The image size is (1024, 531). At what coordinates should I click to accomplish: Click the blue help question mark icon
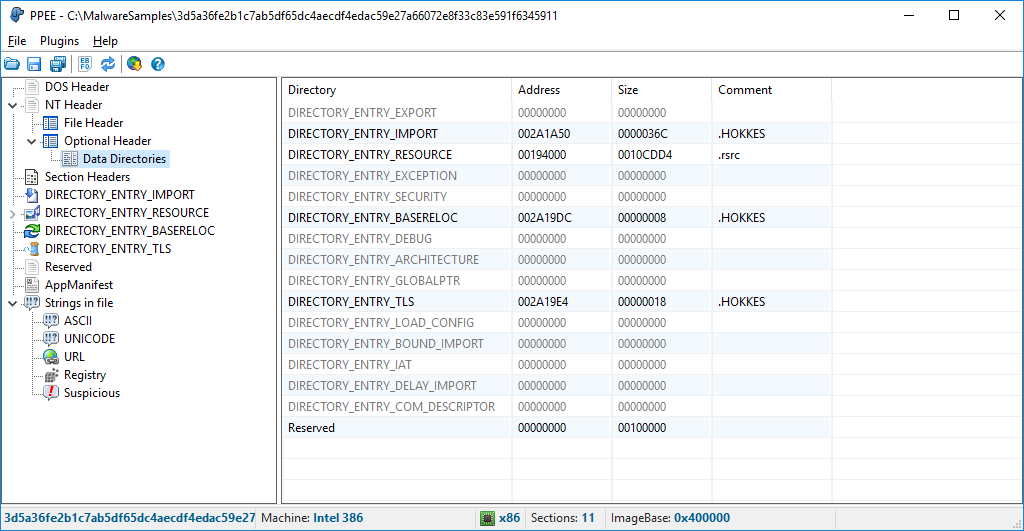(157, 64)
